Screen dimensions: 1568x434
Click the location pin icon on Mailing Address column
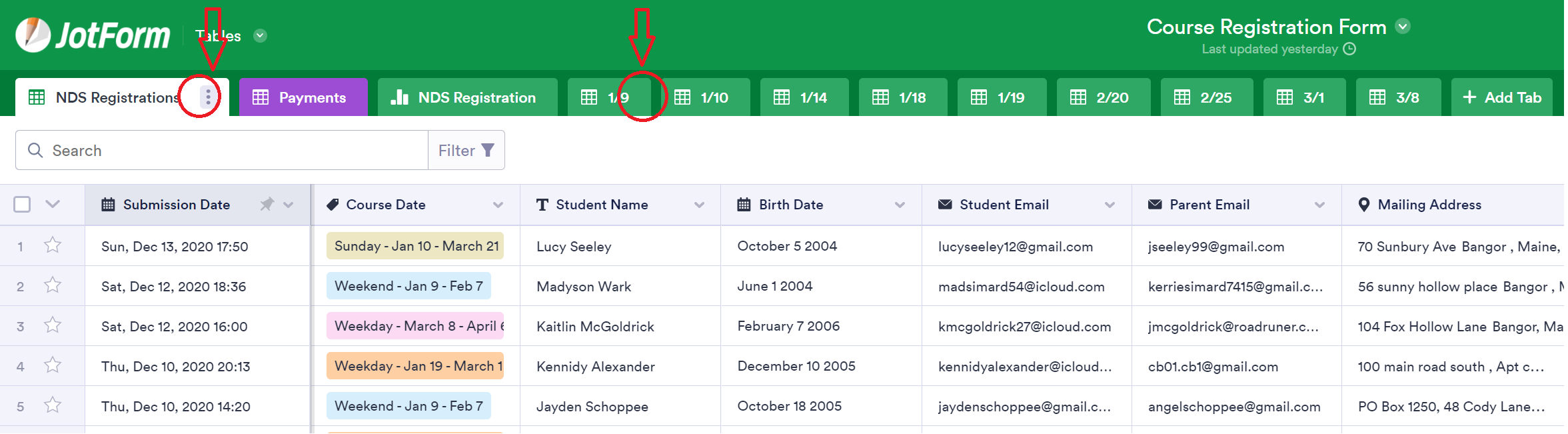click(1363, 205)
